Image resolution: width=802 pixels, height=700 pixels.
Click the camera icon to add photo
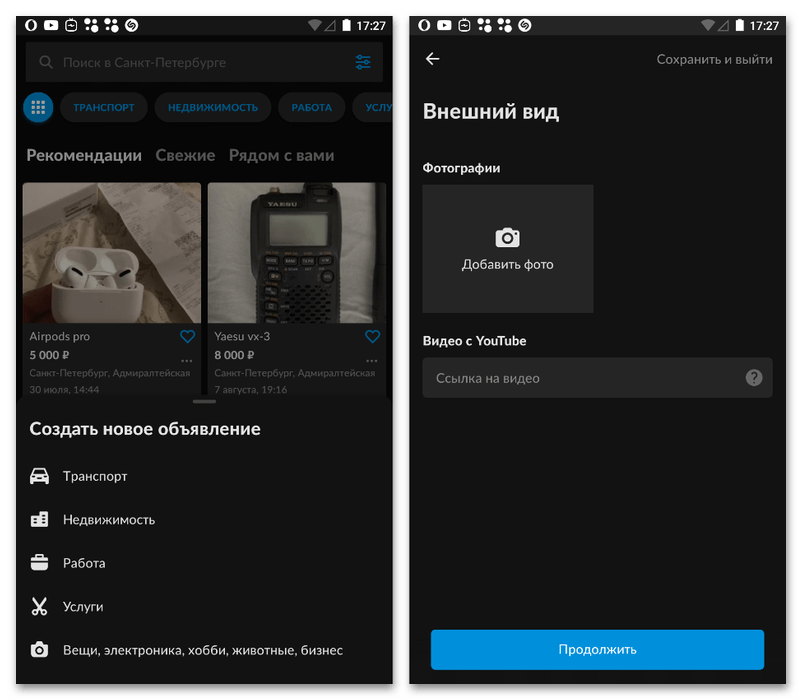(507, 238)
